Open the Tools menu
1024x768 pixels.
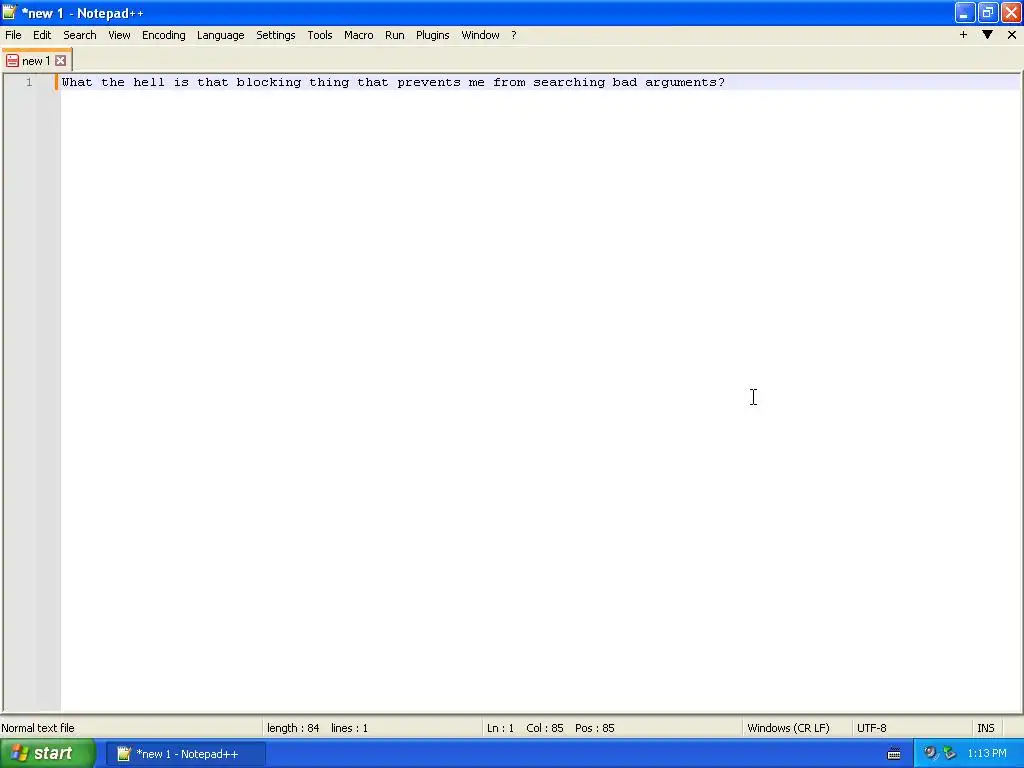click(x=319, y=35)
